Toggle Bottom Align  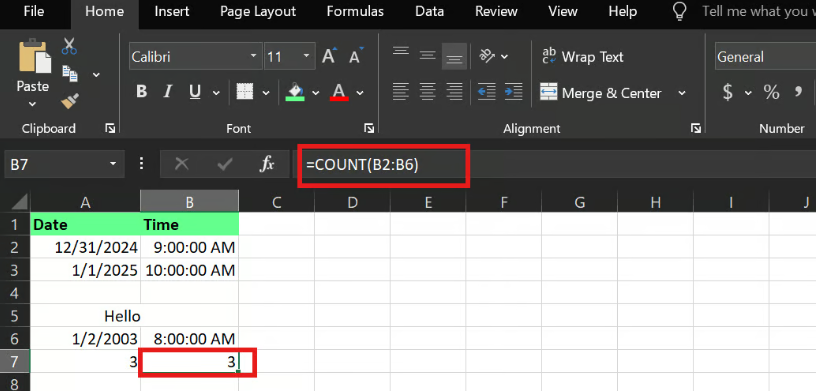pyautogui.click(x=454, y=56)
